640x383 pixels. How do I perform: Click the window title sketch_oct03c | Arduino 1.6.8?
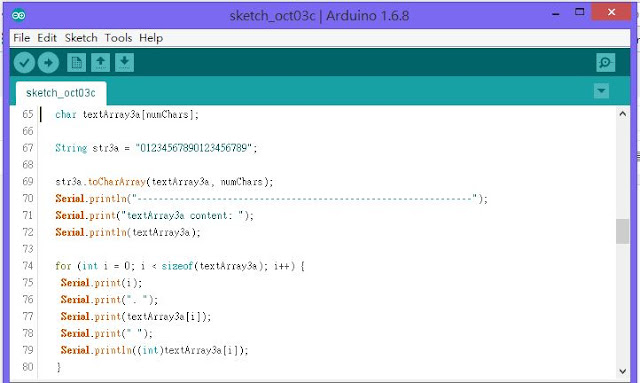(319, 16)
